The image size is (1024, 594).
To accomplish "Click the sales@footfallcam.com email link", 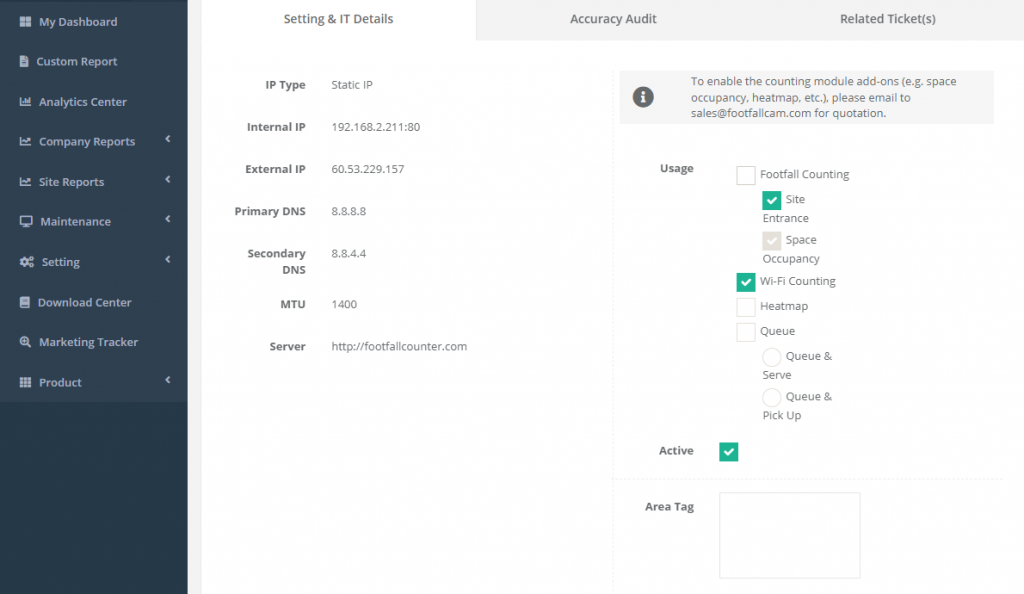I will tap(733, 113).
